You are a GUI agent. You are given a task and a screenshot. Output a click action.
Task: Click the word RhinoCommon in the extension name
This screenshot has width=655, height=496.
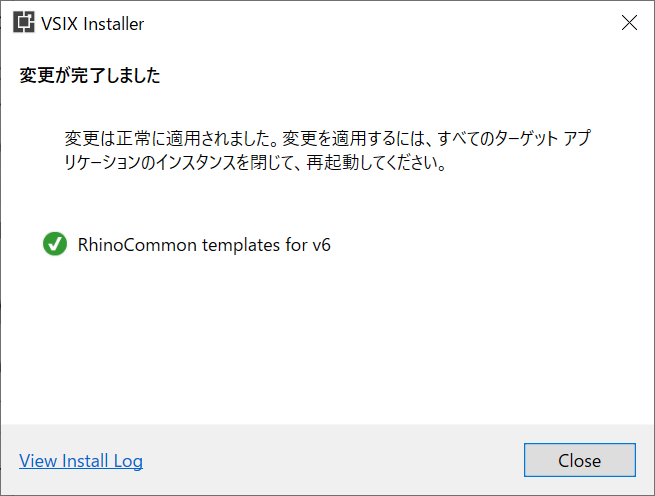(137, 245)
